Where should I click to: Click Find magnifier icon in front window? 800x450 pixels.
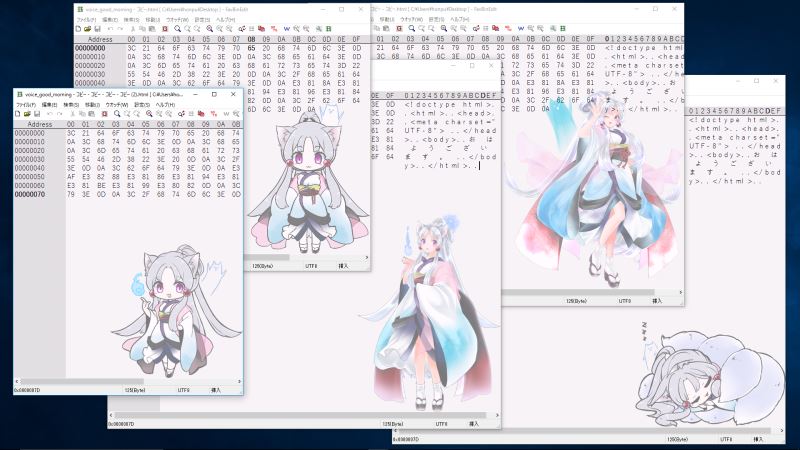pos(117,114)
